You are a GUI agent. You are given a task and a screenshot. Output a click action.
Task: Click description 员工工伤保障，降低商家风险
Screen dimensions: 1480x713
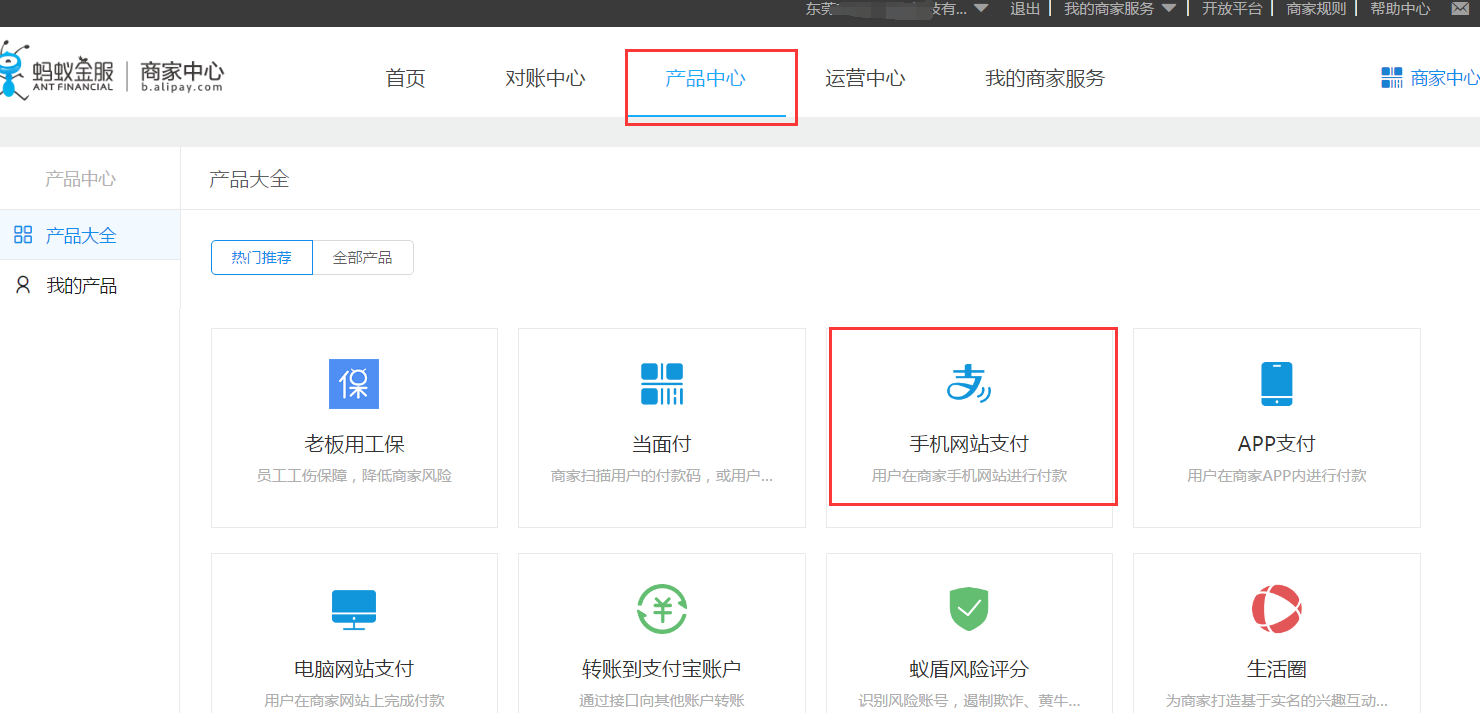[x=354, y=476]
